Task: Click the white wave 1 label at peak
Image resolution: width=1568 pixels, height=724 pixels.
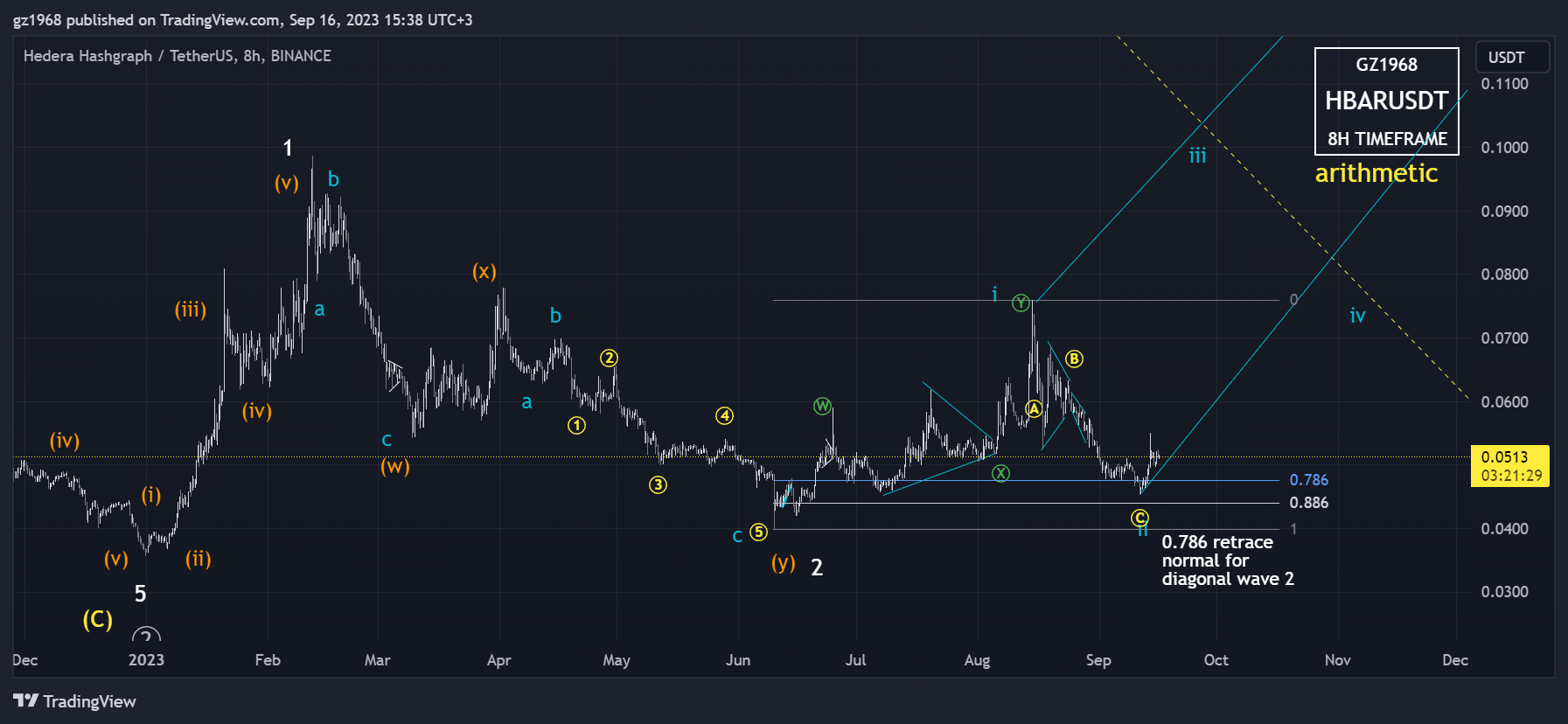Action: pyautogui.click(x=287, y=149)
